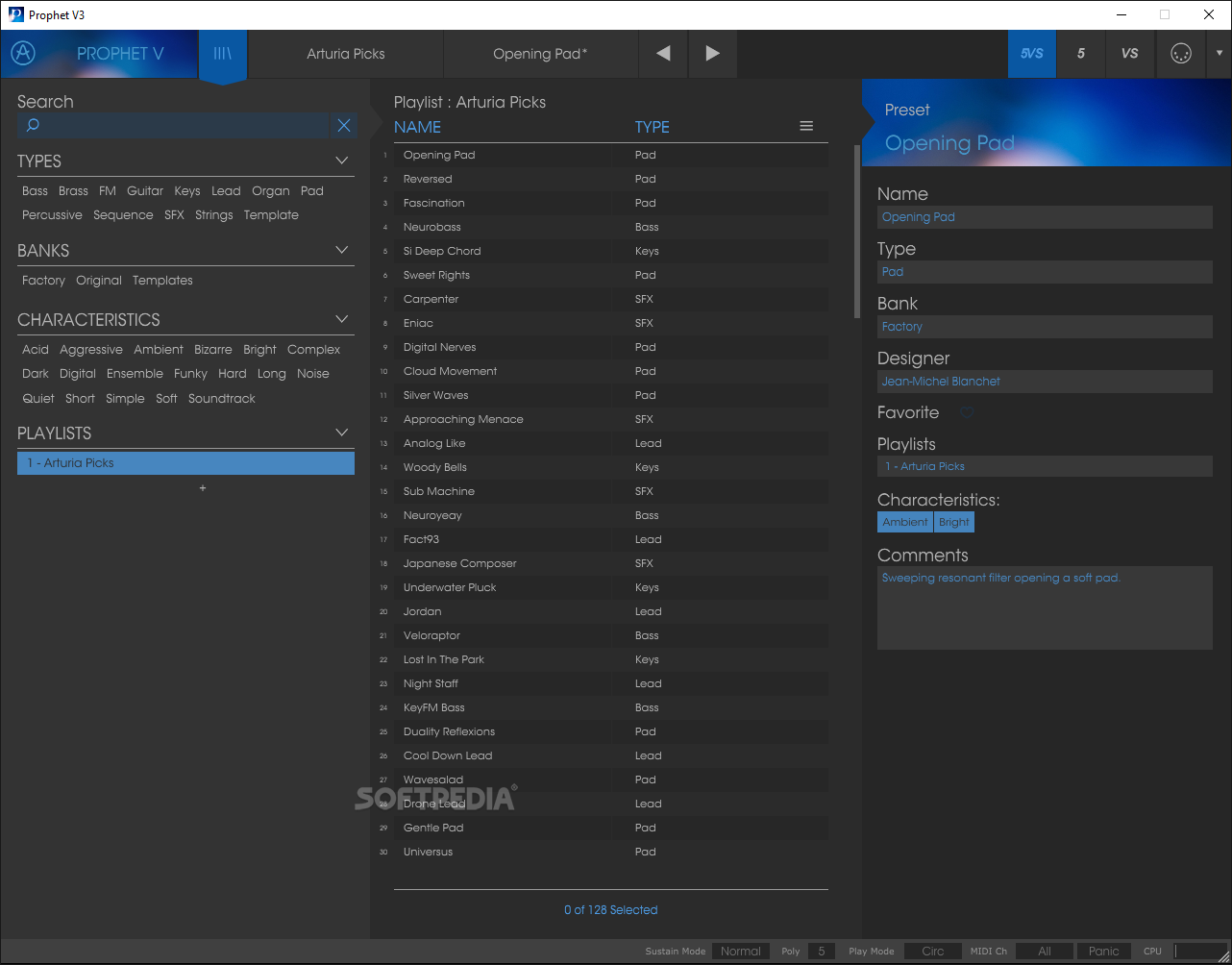The height and width of the screenshot is (965, 1232).
Task: Click the Arturia logo icon
Action: point(22,54)
